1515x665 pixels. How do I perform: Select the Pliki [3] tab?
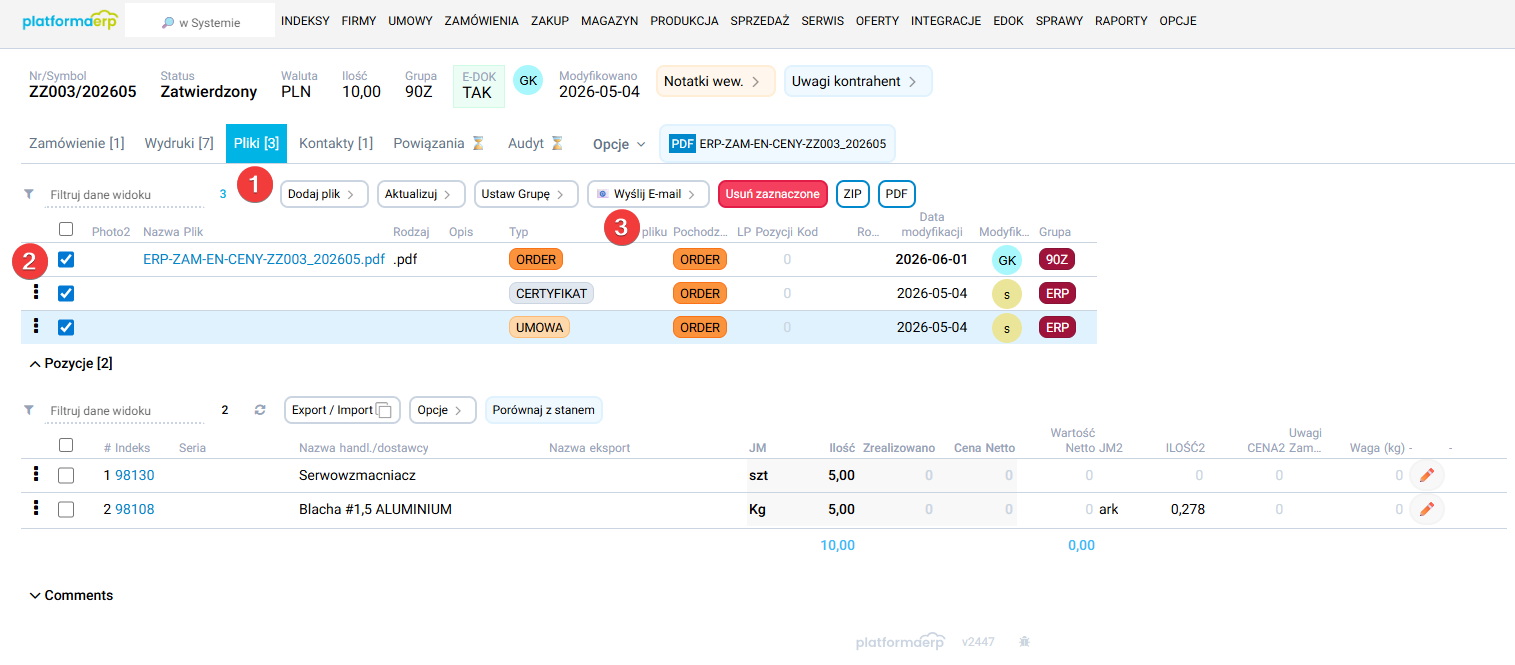click(256, 143)
